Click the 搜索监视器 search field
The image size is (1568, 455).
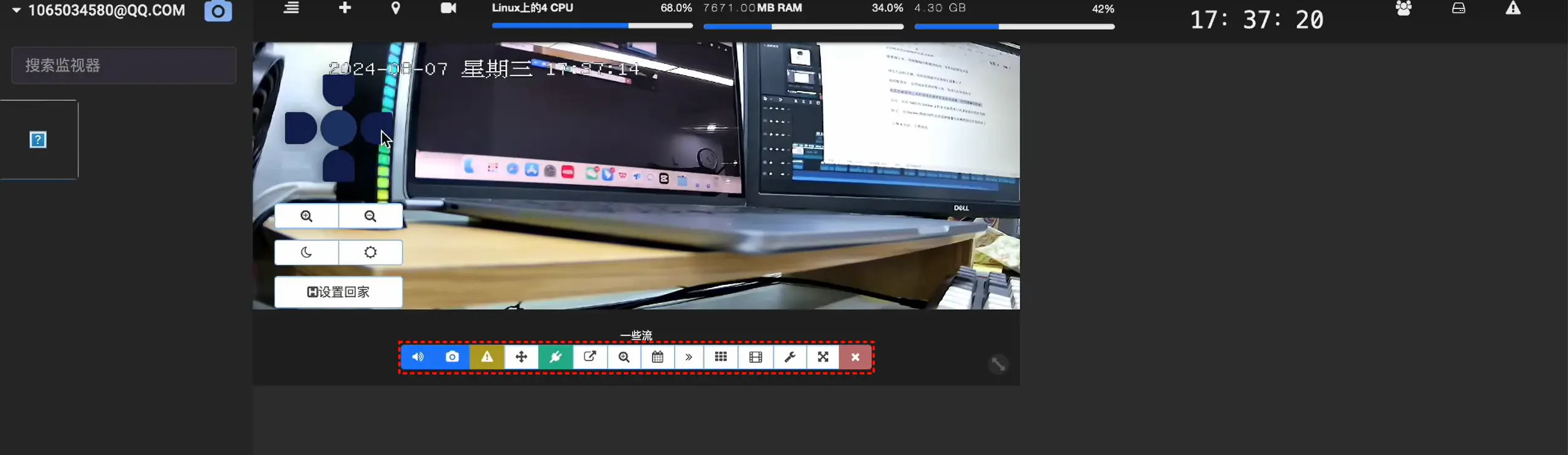[x=124, y=65]
